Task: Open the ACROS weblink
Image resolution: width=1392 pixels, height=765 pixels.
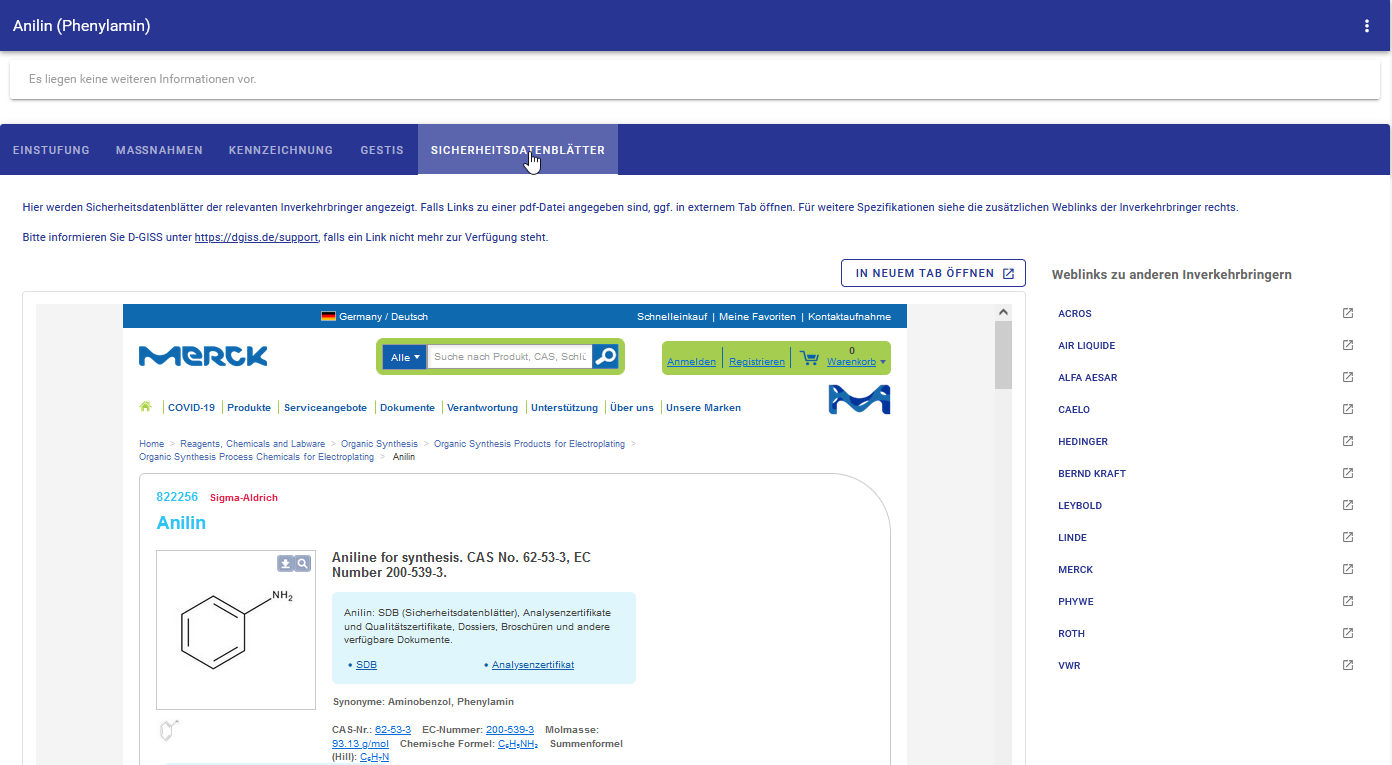Action: [x=1075, y=314]
